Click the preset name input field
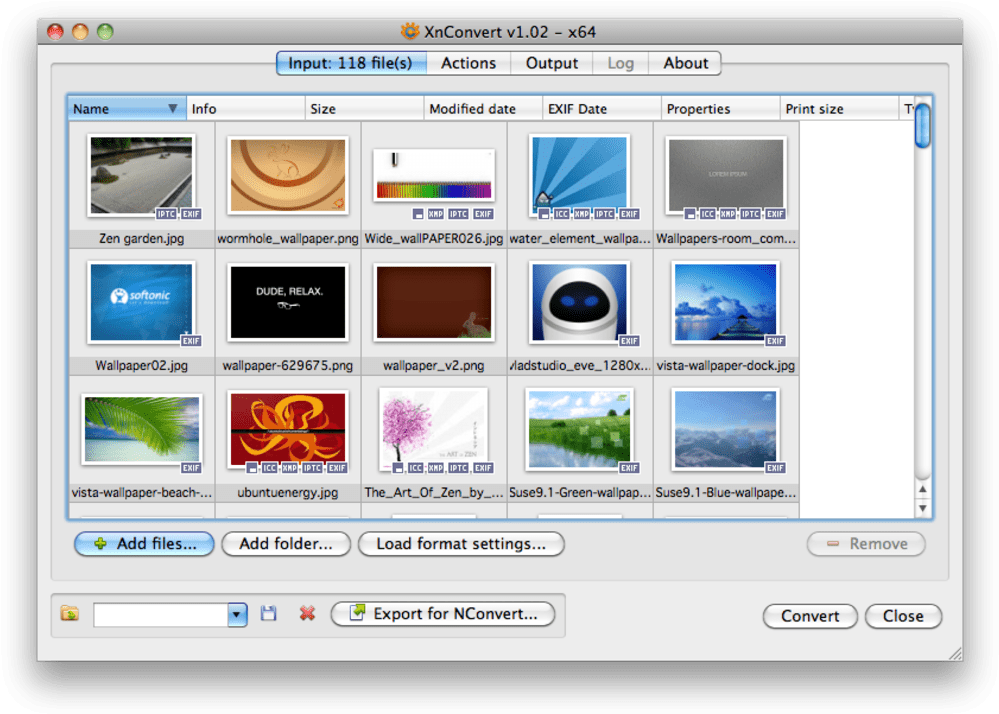The width and height of the screenshot is (999, 714). [160, 615]
